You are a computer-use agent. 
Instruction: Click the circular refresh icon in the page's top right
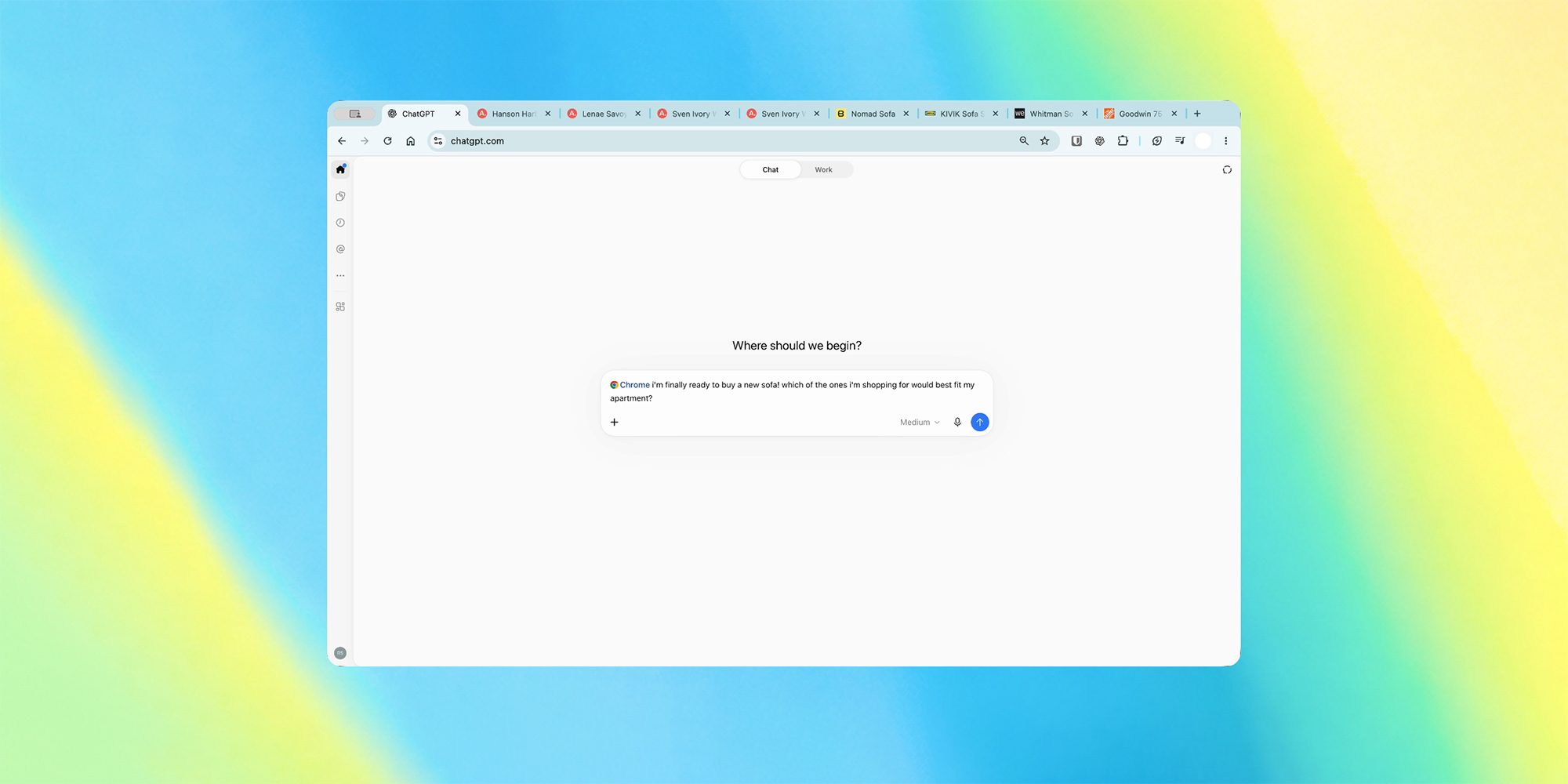point(1227,169)
